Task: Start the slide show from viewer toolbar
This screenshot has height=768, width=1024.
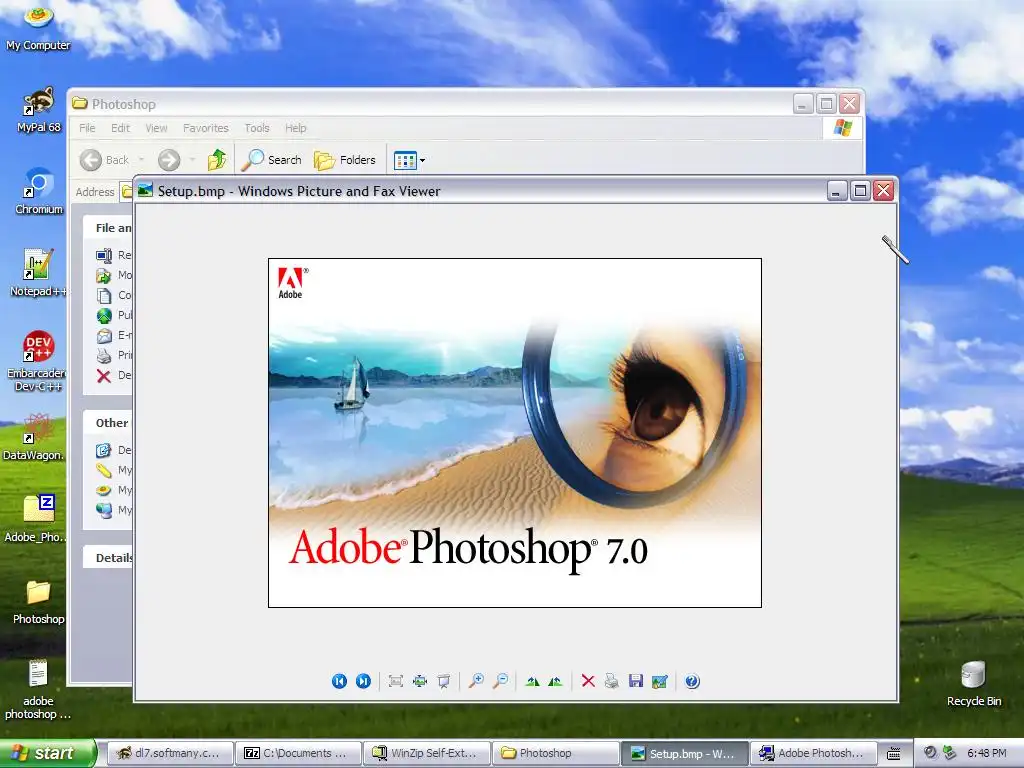Action: [x=443, y=681]
